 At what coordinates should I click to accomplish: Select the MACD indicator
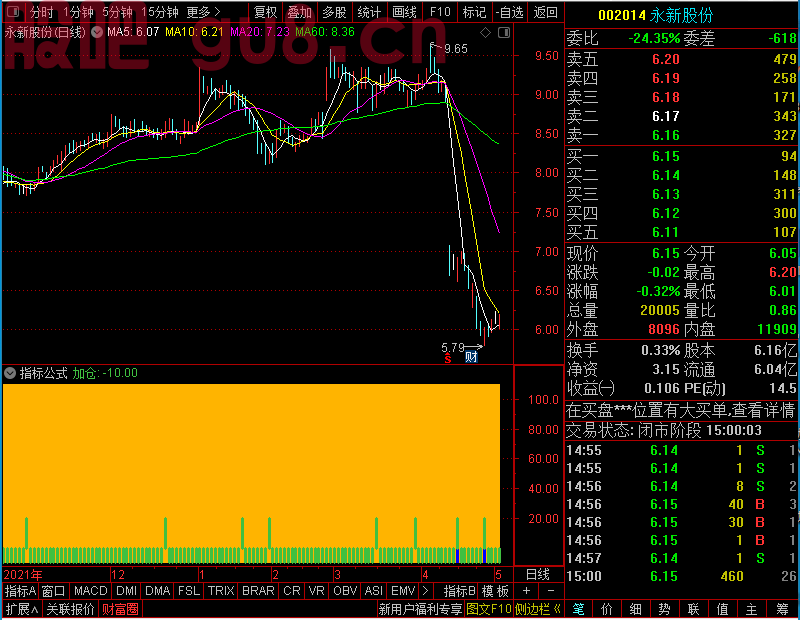[90, 591]
